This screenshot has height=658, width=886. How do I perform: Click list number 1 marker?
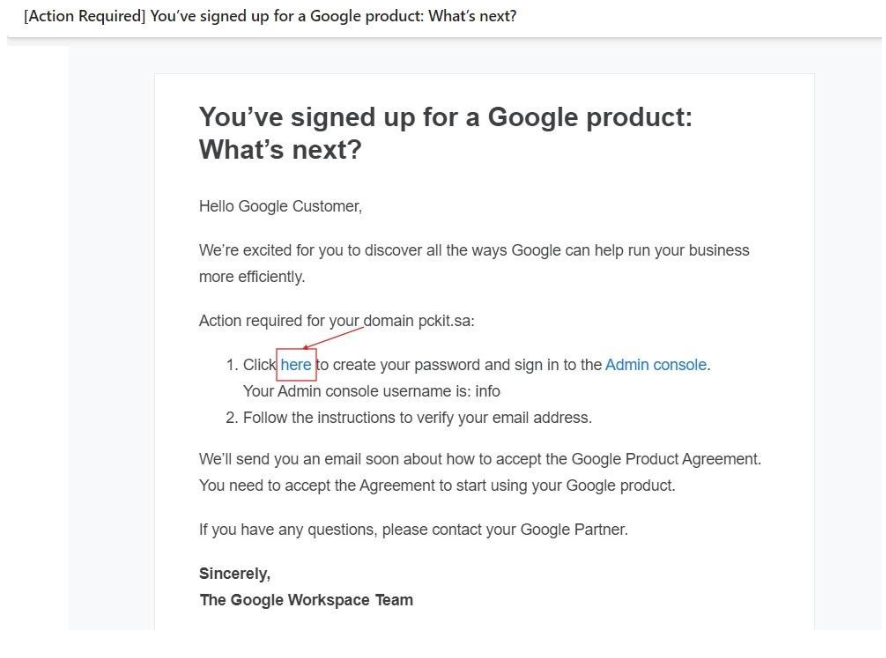[232, 365]
